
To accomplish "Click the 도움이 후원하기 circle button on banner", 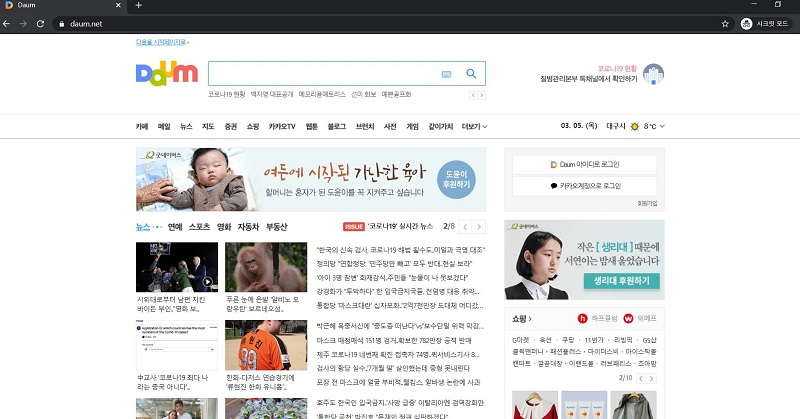I will click(456, 180).
